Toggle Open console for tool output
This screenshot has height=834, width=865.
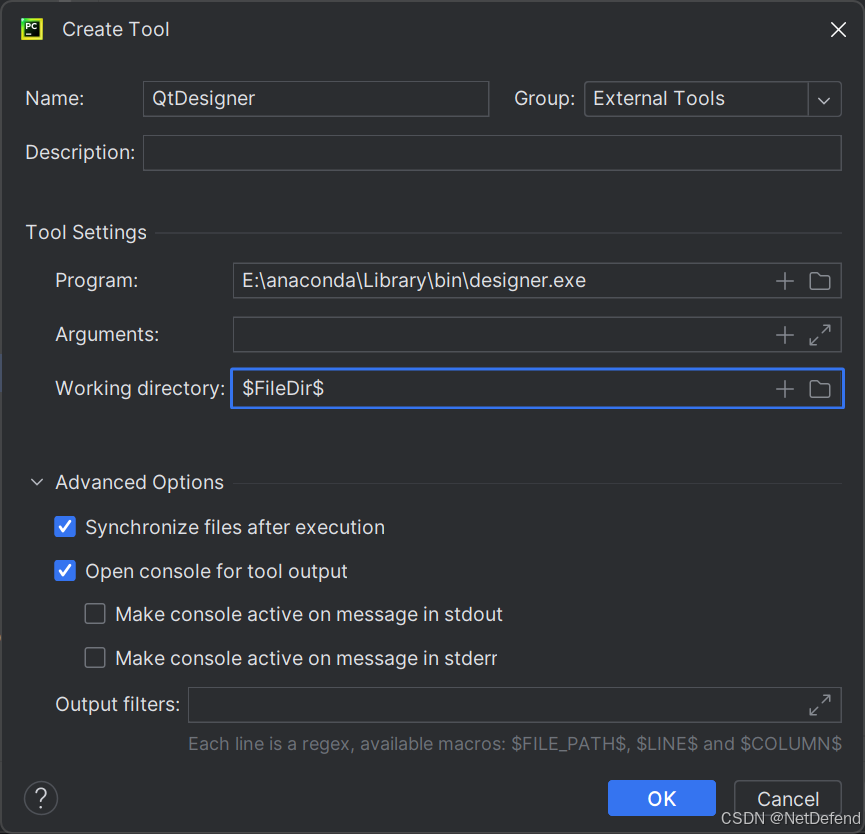(x=65, y=570)
